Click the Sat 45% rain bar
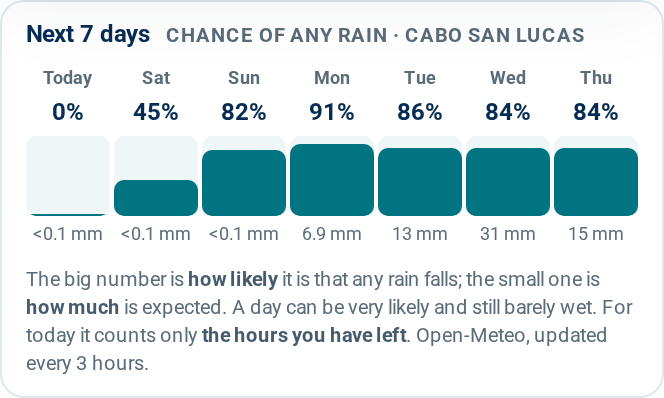Image resolution: width=664 pixels, height=398 pixels. click(x=156, y=176)
